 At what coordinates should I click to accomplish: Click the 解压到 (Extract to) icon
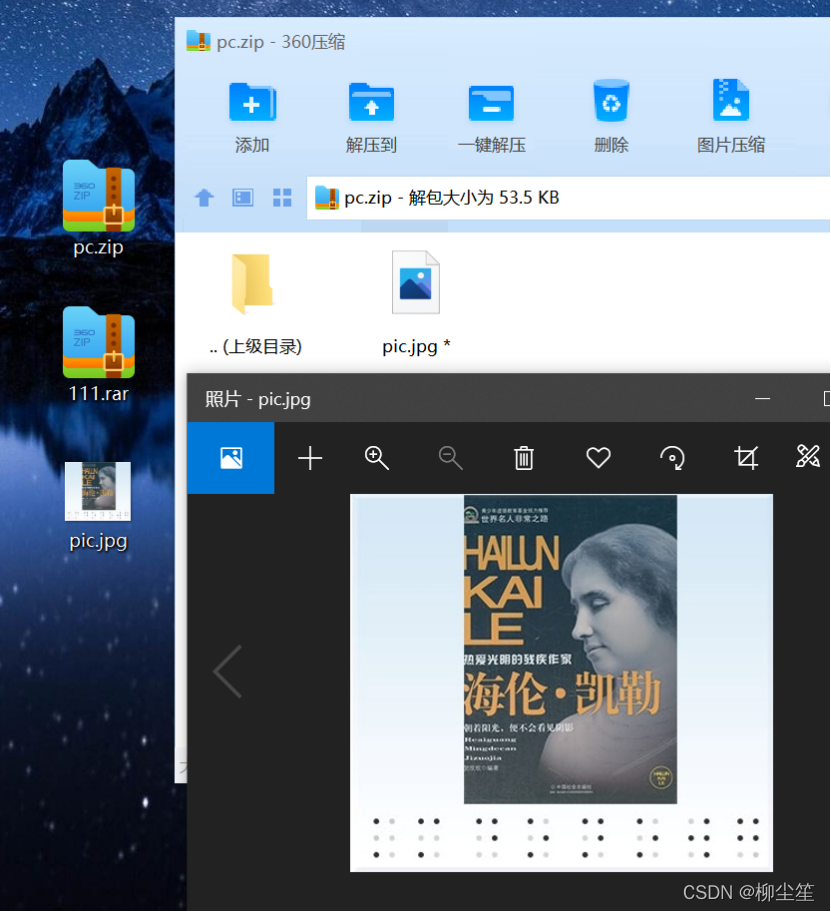(371, 102)
